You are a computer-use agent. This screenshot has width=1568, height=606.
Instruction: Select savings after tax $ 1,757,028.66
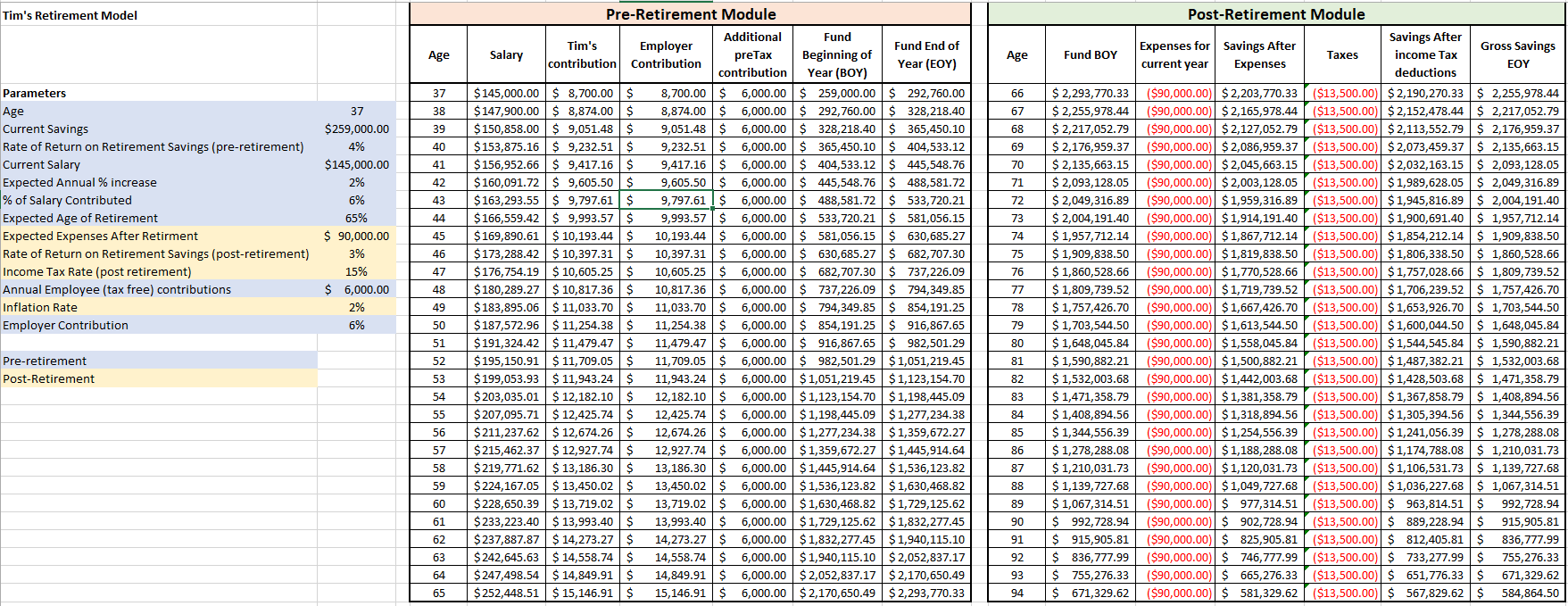(1425, 271)
